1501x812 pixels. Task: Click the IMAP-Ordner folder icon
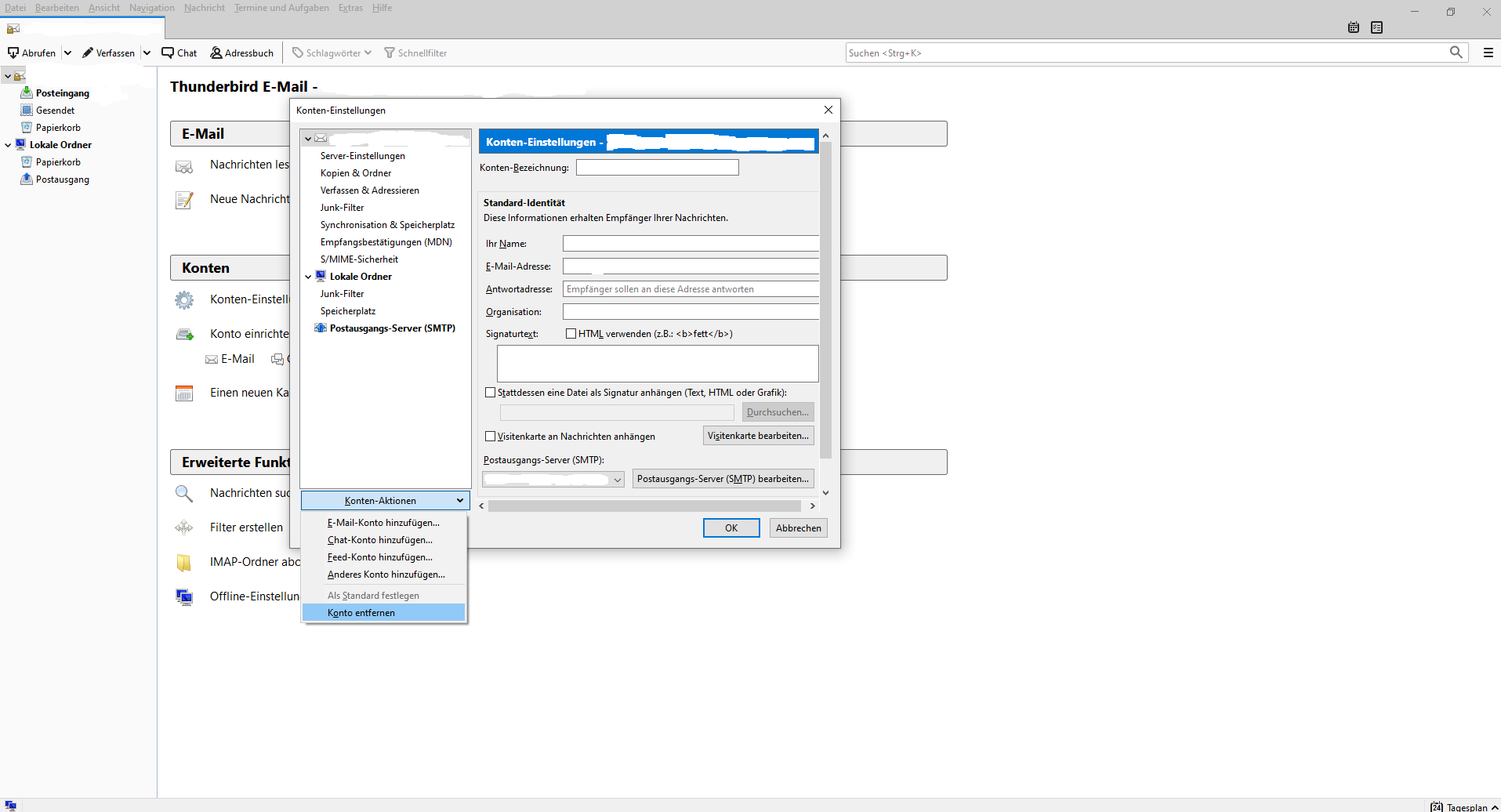[x=184, y=562]
